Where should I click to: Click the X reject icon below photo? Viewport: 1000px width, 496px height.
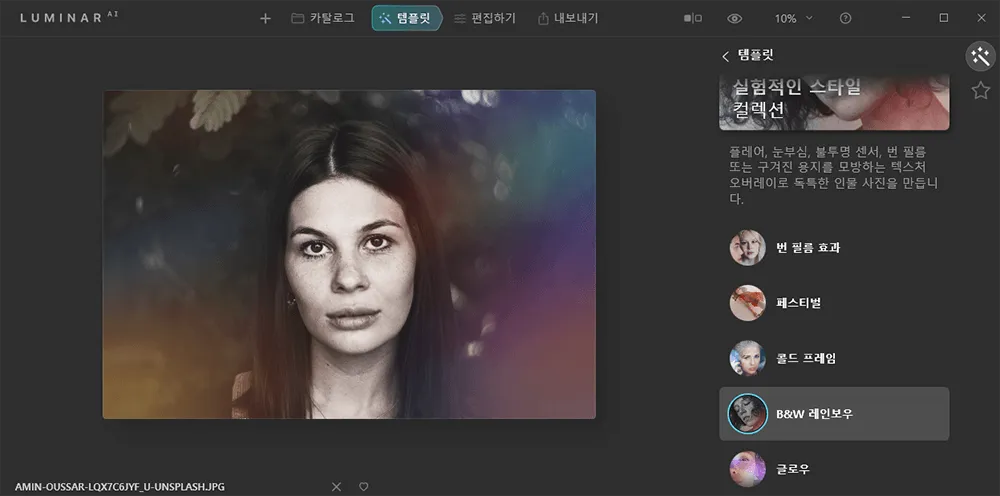pyautogui.click(x=336, y=486)
